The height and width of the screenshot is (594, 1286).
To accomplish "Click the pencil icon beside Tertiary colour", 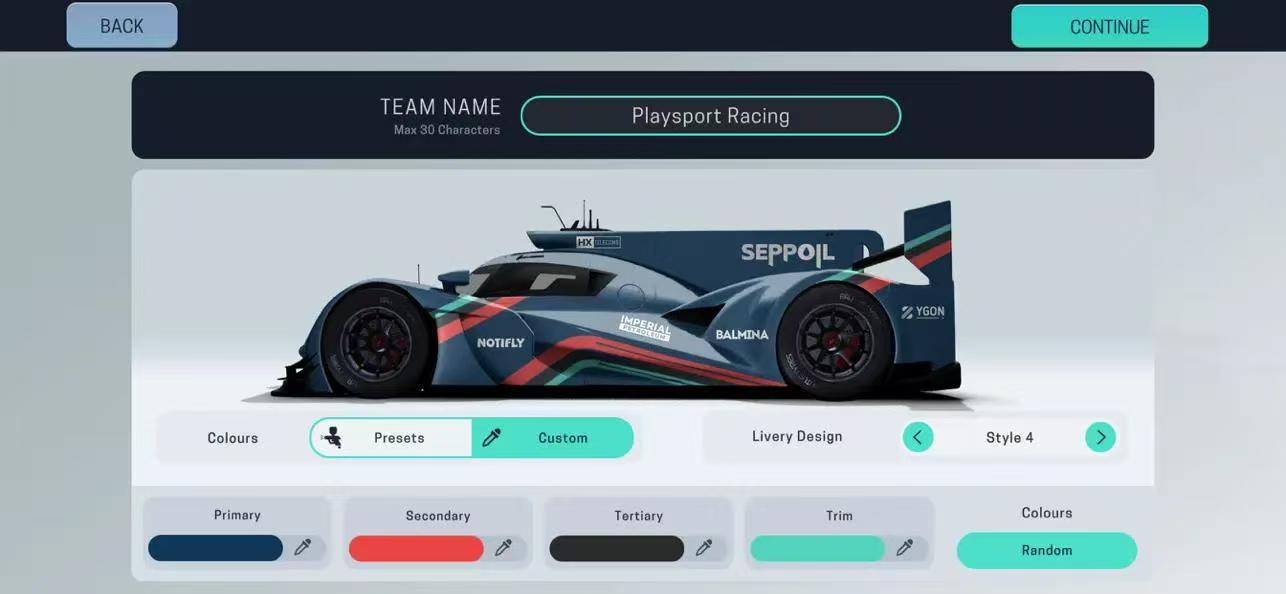I will (704, 548).
